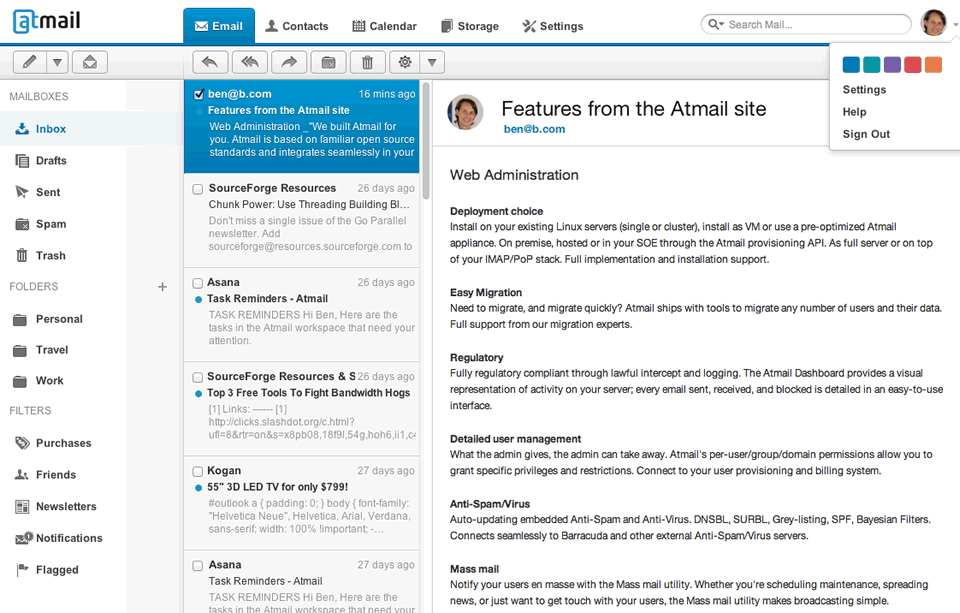Select the red theme color swatch

click(x=912, y=64)
